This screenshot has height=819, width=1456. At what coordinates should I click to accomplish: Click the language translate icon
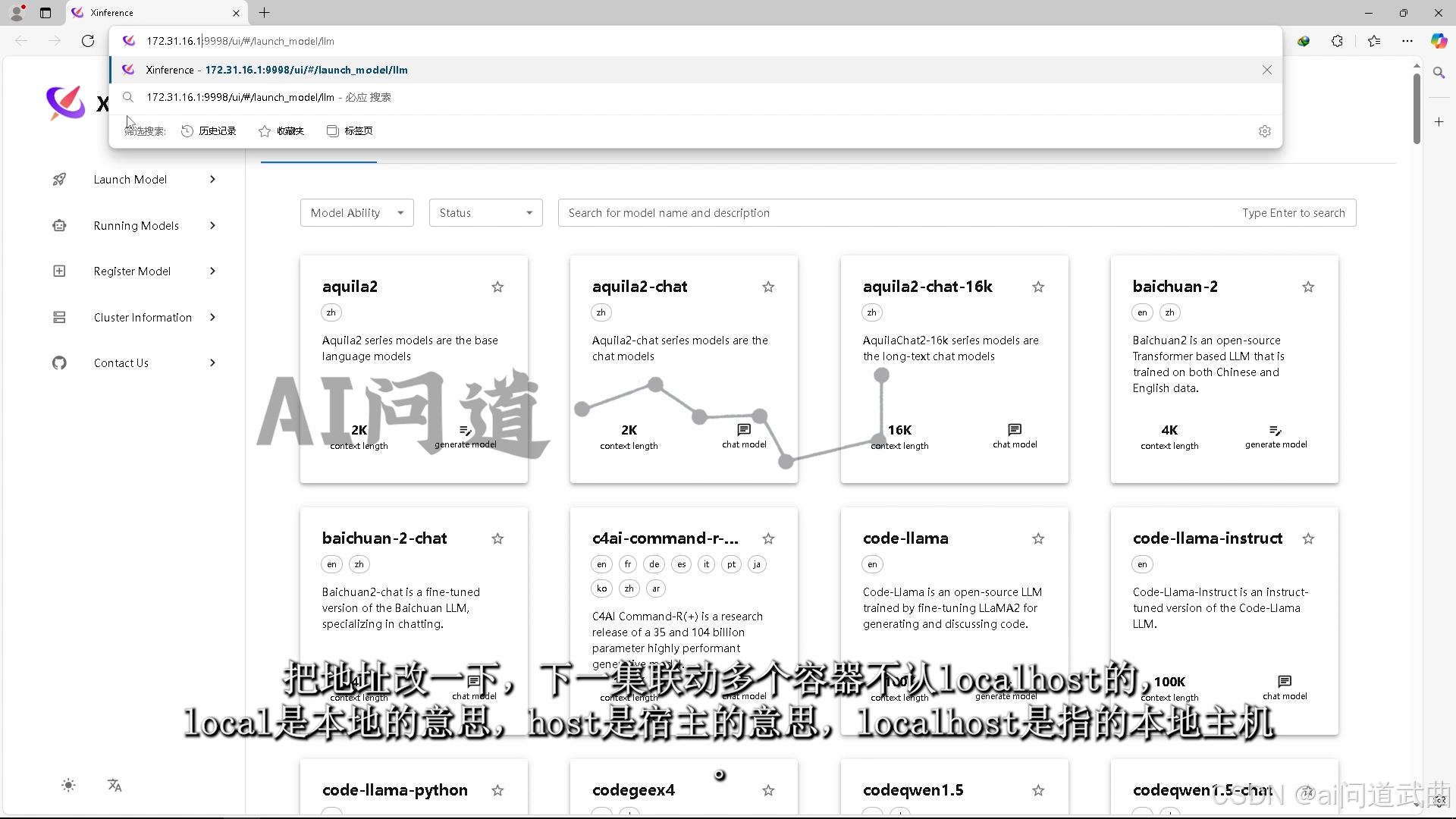pos(115,786)
